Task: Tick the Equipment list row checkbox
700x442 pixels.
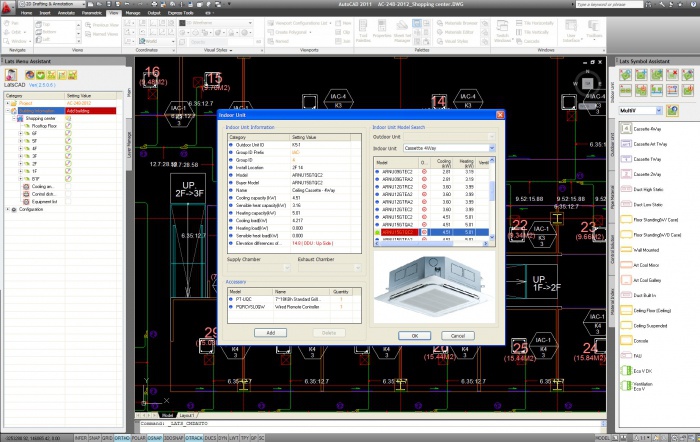Action: pos(68,201)
